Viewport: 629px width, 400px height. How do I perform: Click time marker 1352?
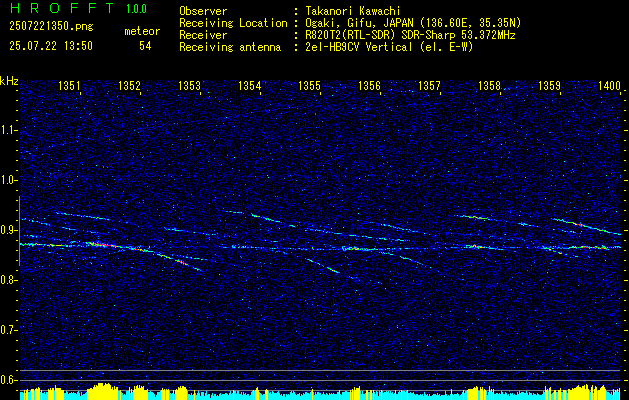click(x=129, y=85)
